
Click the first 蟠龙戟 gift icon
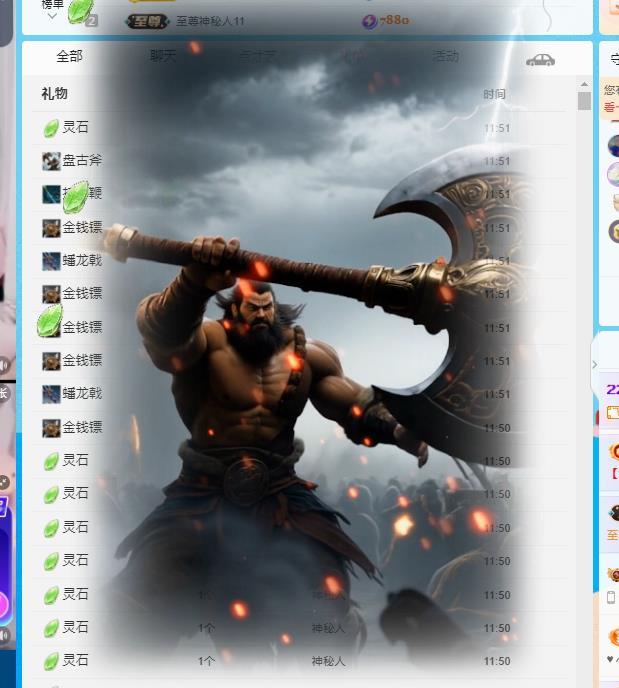[51, 261]
